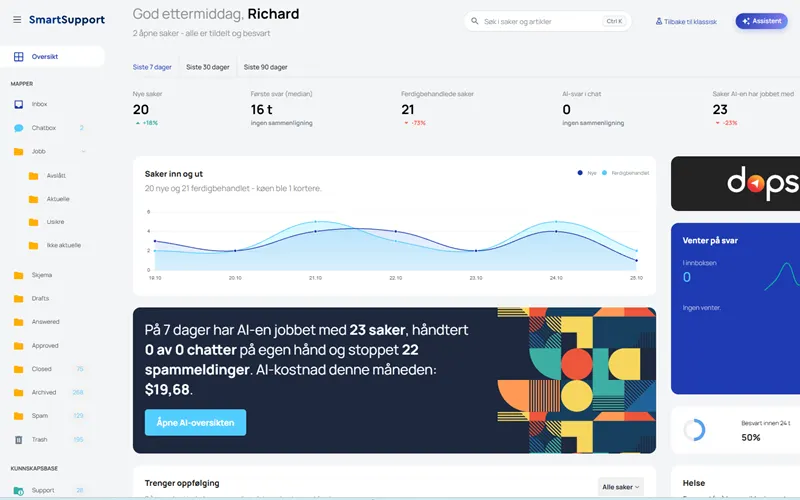Click the 24.10 date label on chart

click(x=556, y=278)
